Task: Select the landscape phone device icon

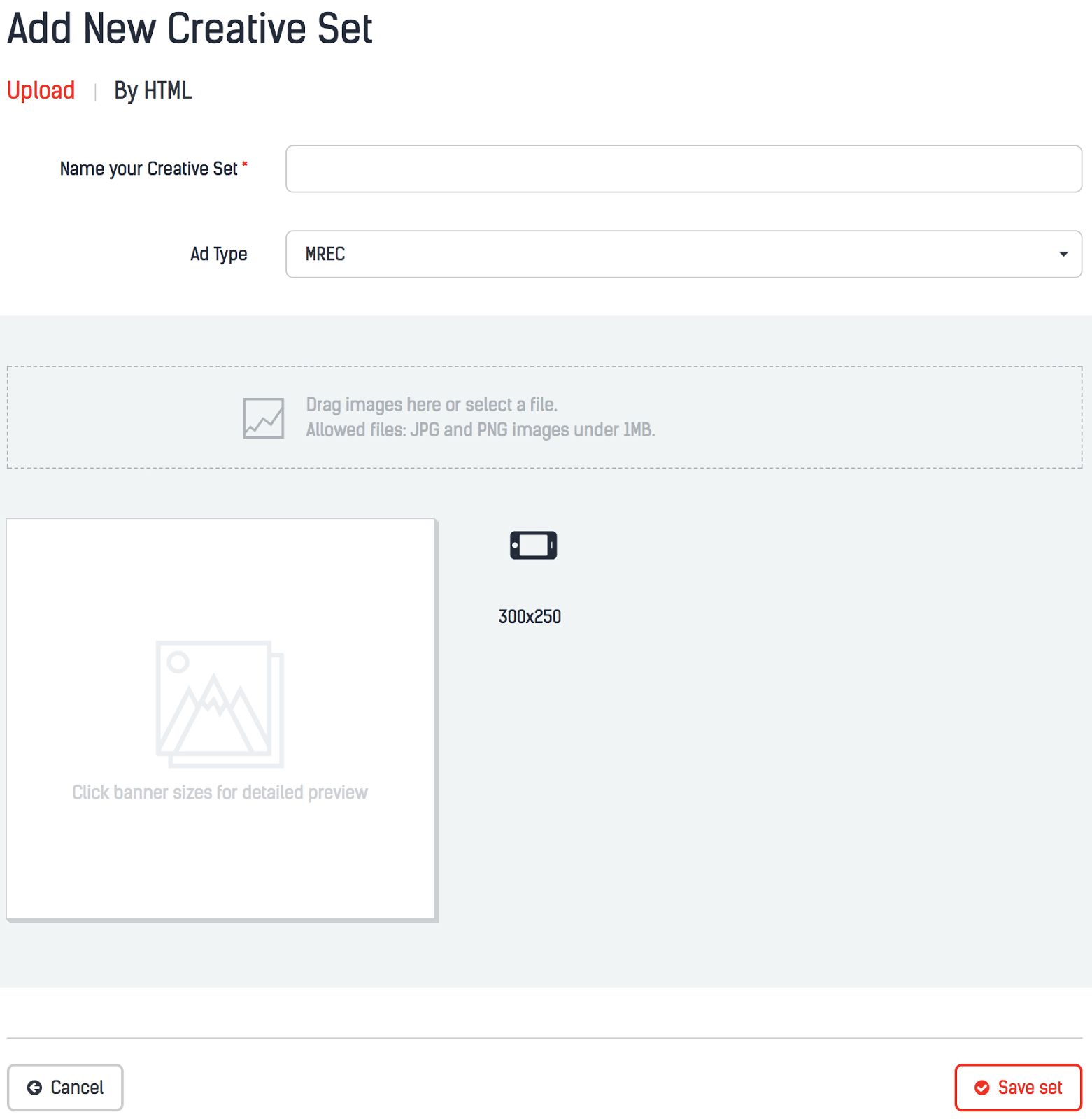Action: pyautogui.click(x=533, y=546)
